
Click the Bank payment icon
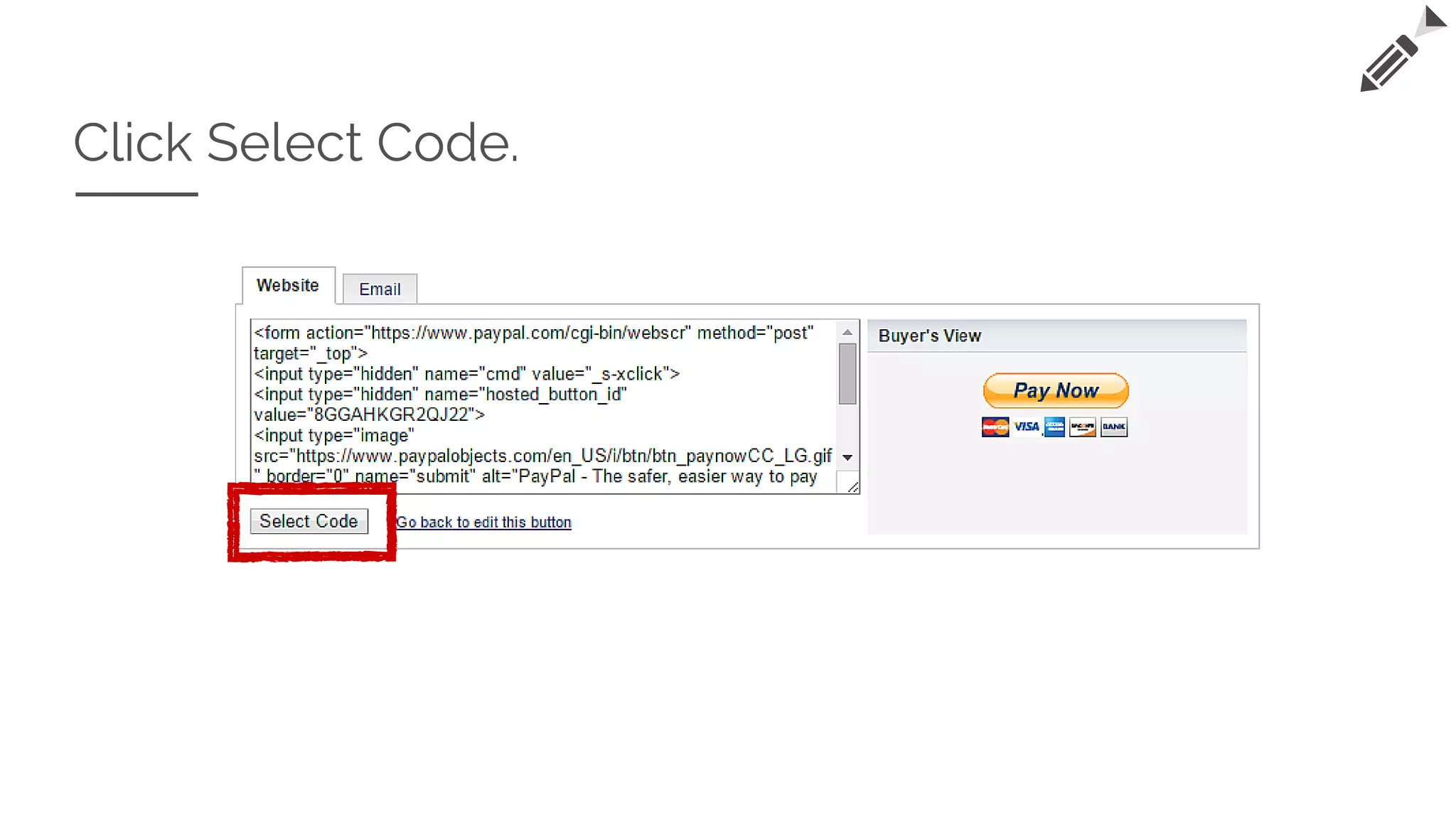(1114, 427)
